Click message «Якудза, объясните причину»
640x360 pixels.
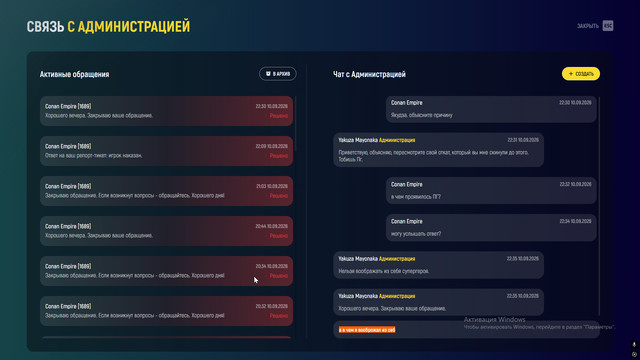click(x=491, y=109)
